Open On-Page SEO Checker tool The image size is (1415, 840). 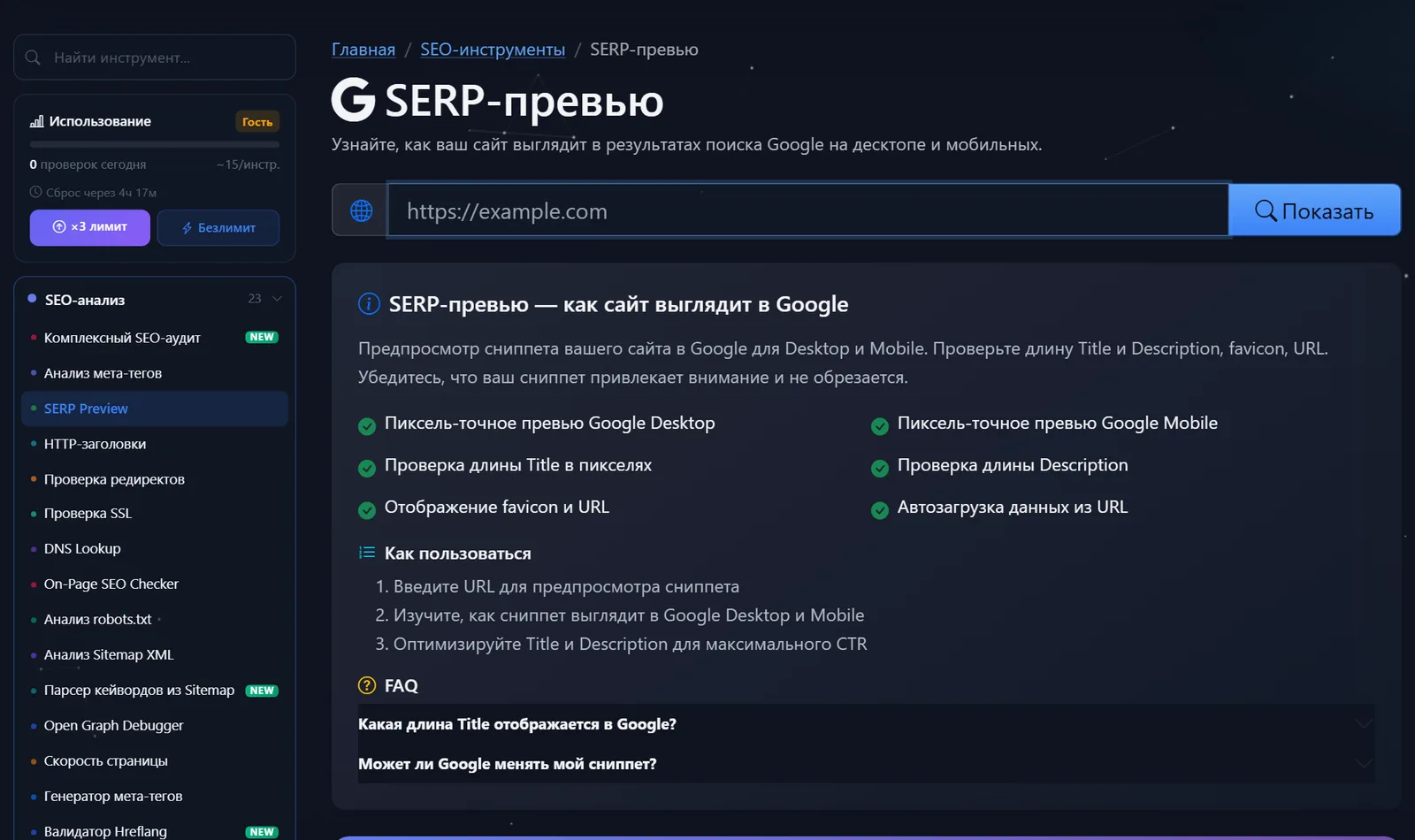tap(155, 584)
